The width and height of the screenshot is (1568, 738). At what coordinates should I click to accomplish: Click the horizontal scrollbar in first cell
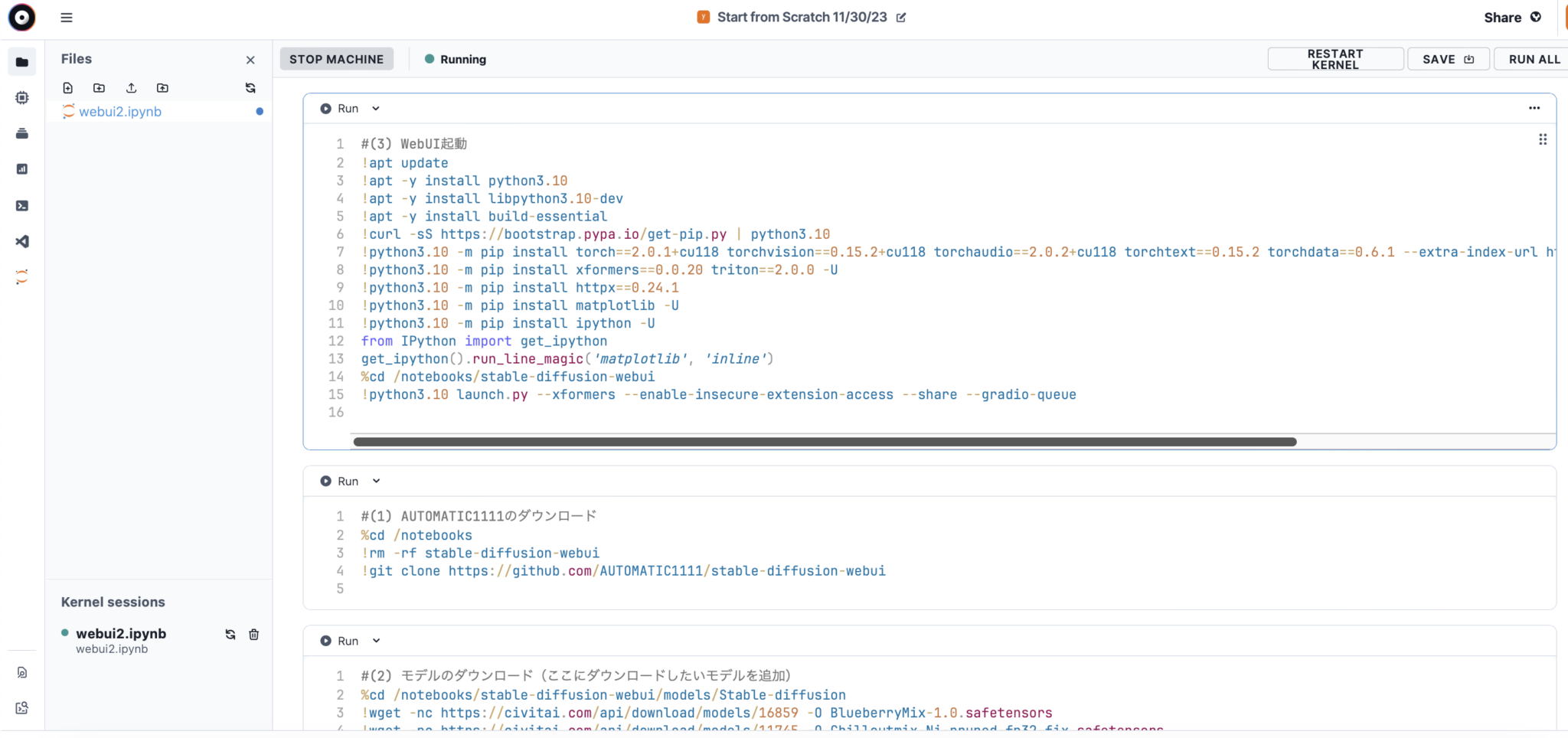[825, 442]
